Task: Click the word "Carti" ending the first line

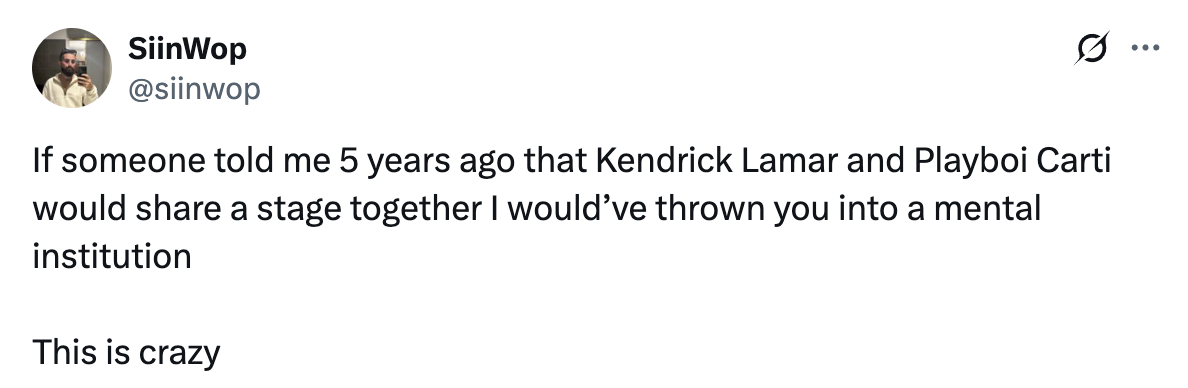Action: point(1074,161)
